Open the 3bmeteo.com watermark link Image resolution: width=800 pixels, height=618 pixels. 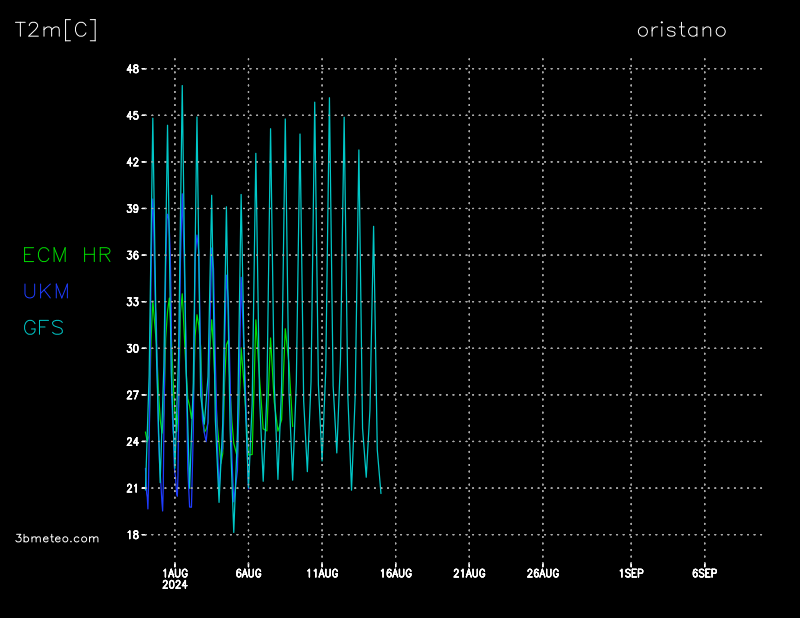(x=57, y=538)
